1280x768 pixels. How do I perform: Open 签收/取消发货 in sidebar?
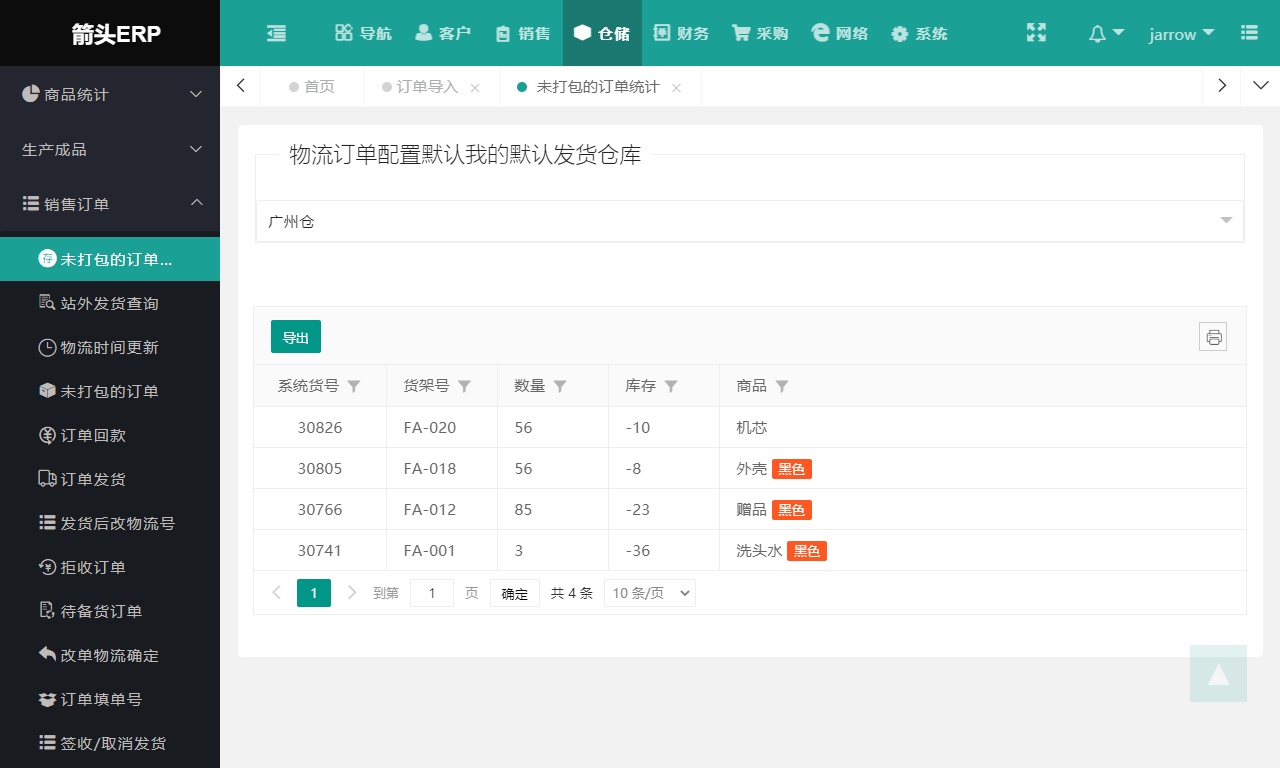pos(110,743)
